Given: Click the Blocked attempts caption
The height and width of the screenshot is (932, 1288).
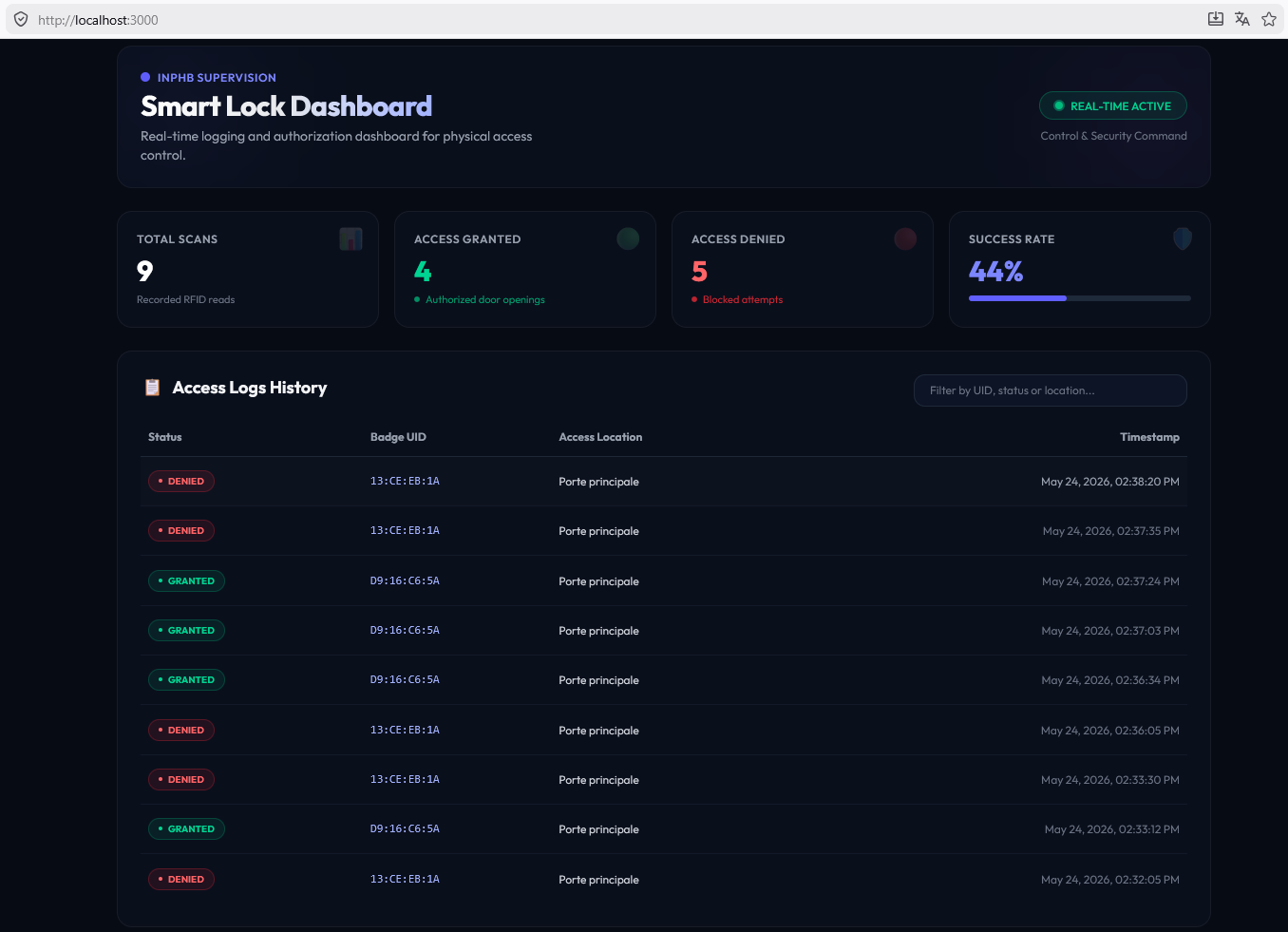Looking at the screenshot, I should pos(743,299).
